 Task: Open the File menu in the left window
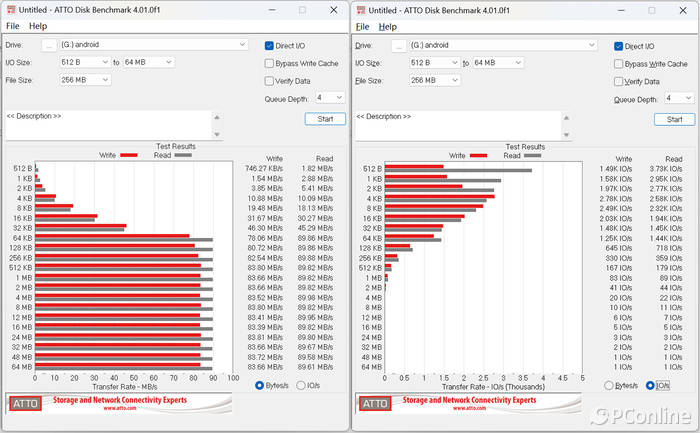point(13,26)
